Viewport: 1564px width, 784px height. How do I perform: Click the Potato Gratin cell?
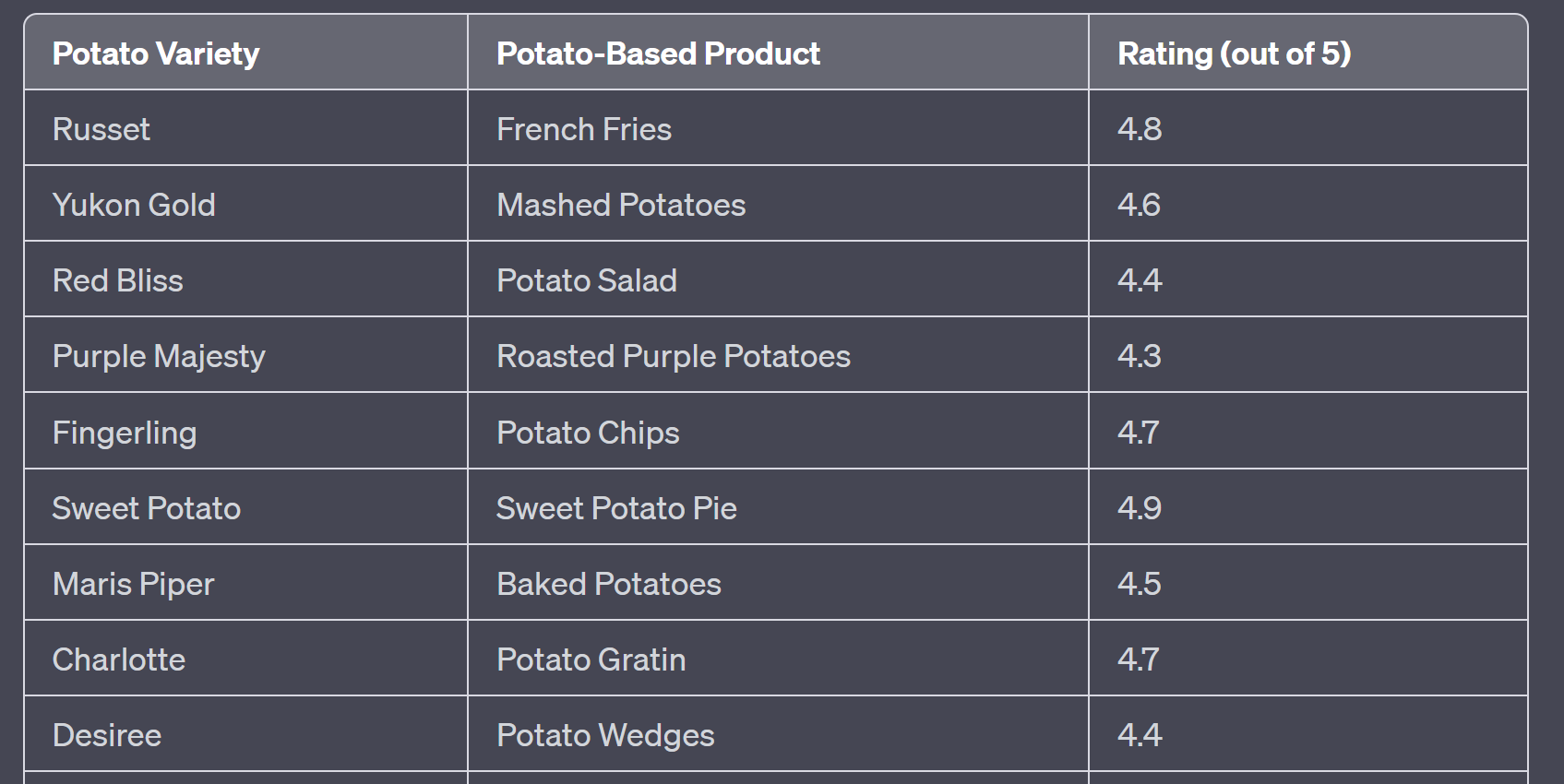coord(591,659)
